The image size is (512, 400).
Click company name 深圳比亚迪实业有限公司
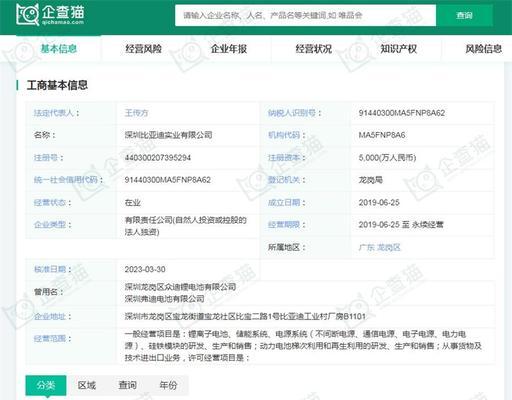[168, 135]
